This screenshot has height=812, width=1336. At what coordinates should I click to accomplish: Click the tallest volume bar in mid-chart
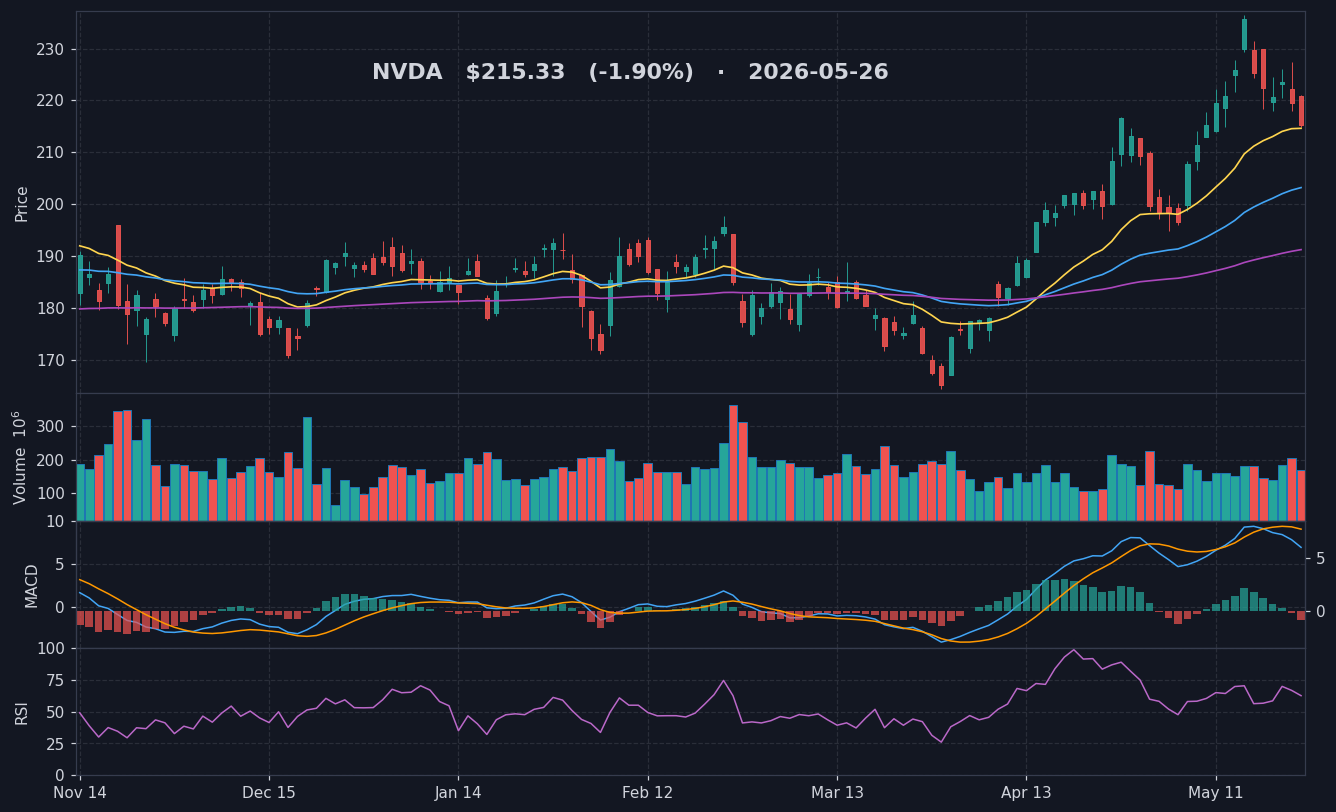pyautogui.click(x=733, y=463)
